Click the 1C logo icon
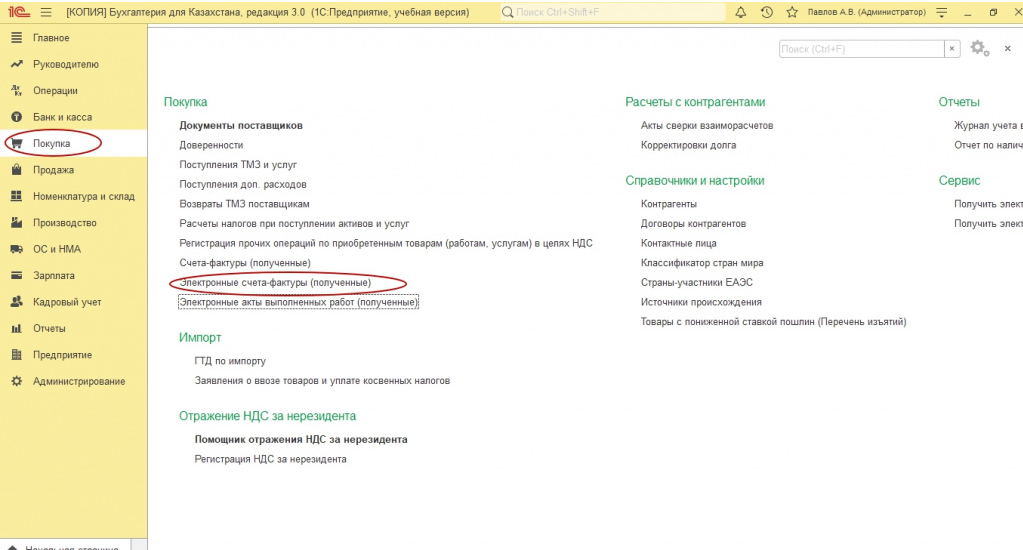The height and width of the screenshot is (550, 1023). [16, 12]
